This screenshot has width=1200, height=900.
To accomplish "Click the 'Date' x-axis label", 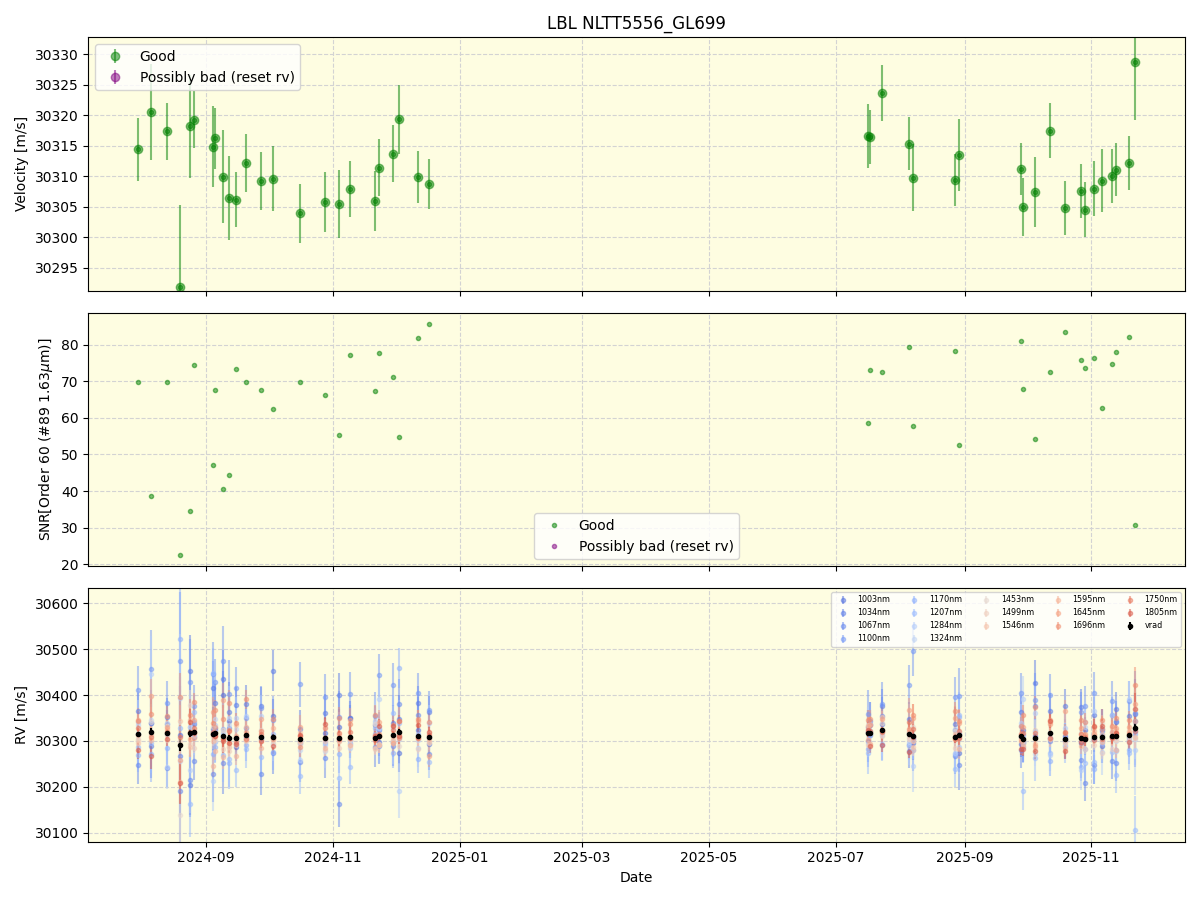I will pyautogui.click(x=636, y=877).
